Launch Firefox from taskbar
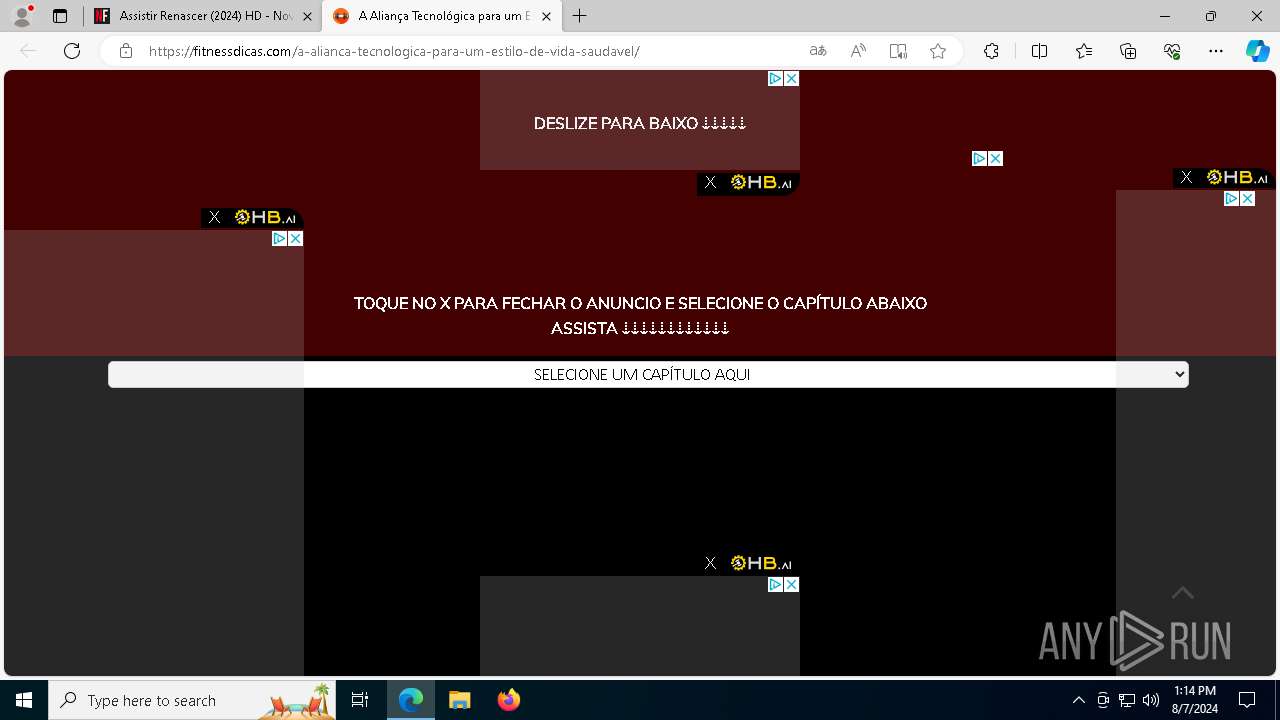The image size is (1280, 720). coord(508,700)
